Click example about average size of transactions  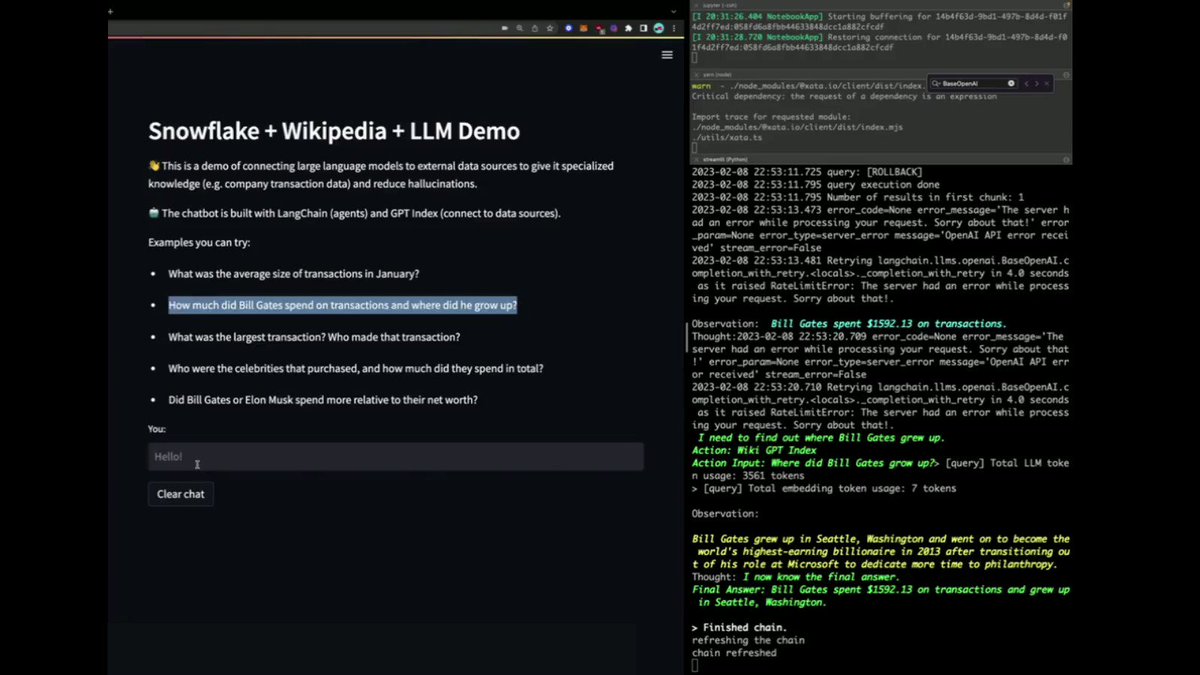pyautogui.click(x=293, y=274)
